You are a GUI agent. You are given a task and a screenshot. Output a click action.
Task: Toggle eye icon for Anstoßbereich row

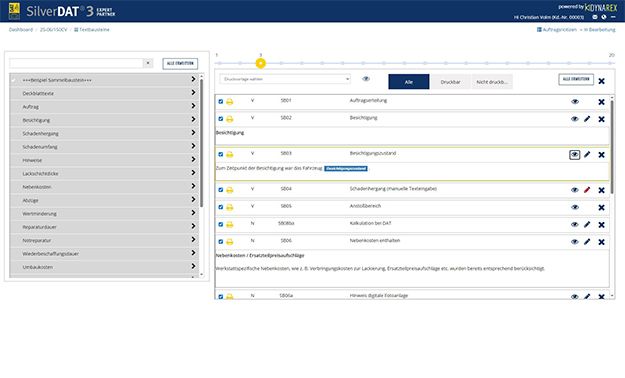tap(575, 207)
